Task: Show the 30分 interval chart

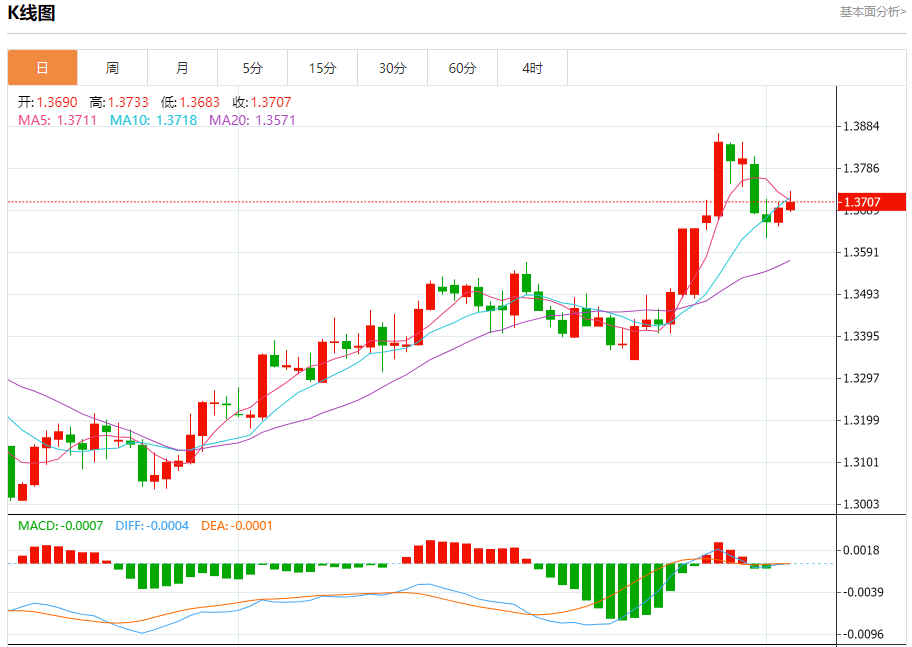Action: pos(392,68)
